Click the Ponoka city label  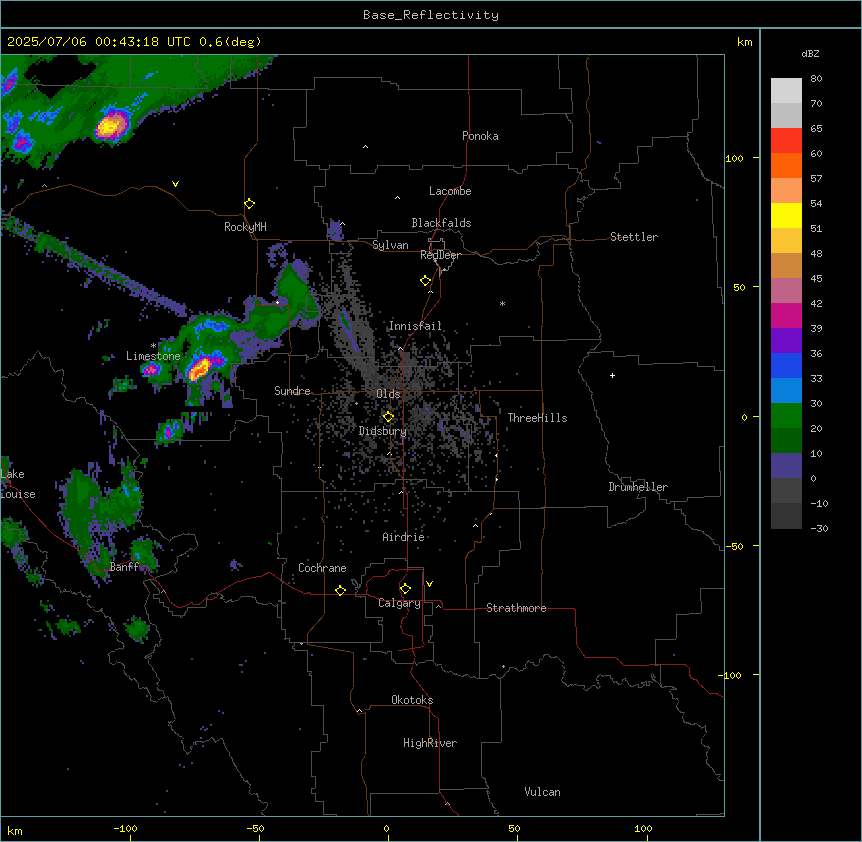(480, 136)
